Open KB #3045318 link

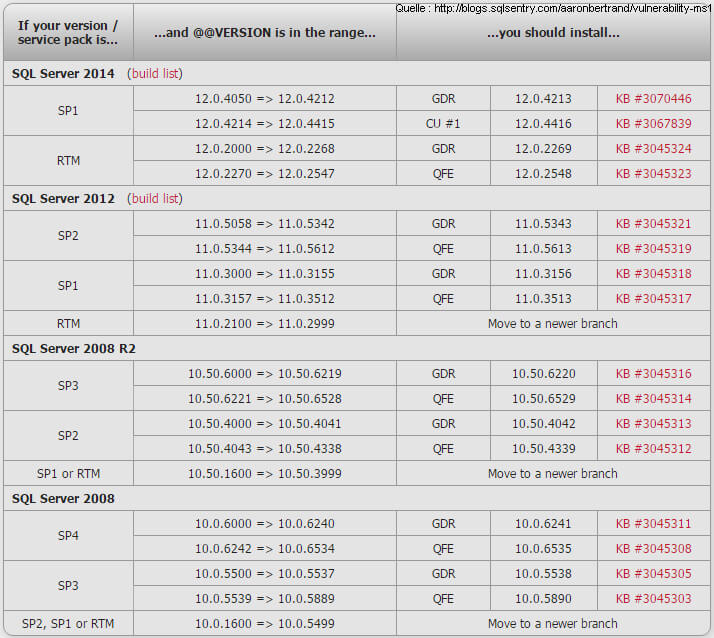[653, 274]
